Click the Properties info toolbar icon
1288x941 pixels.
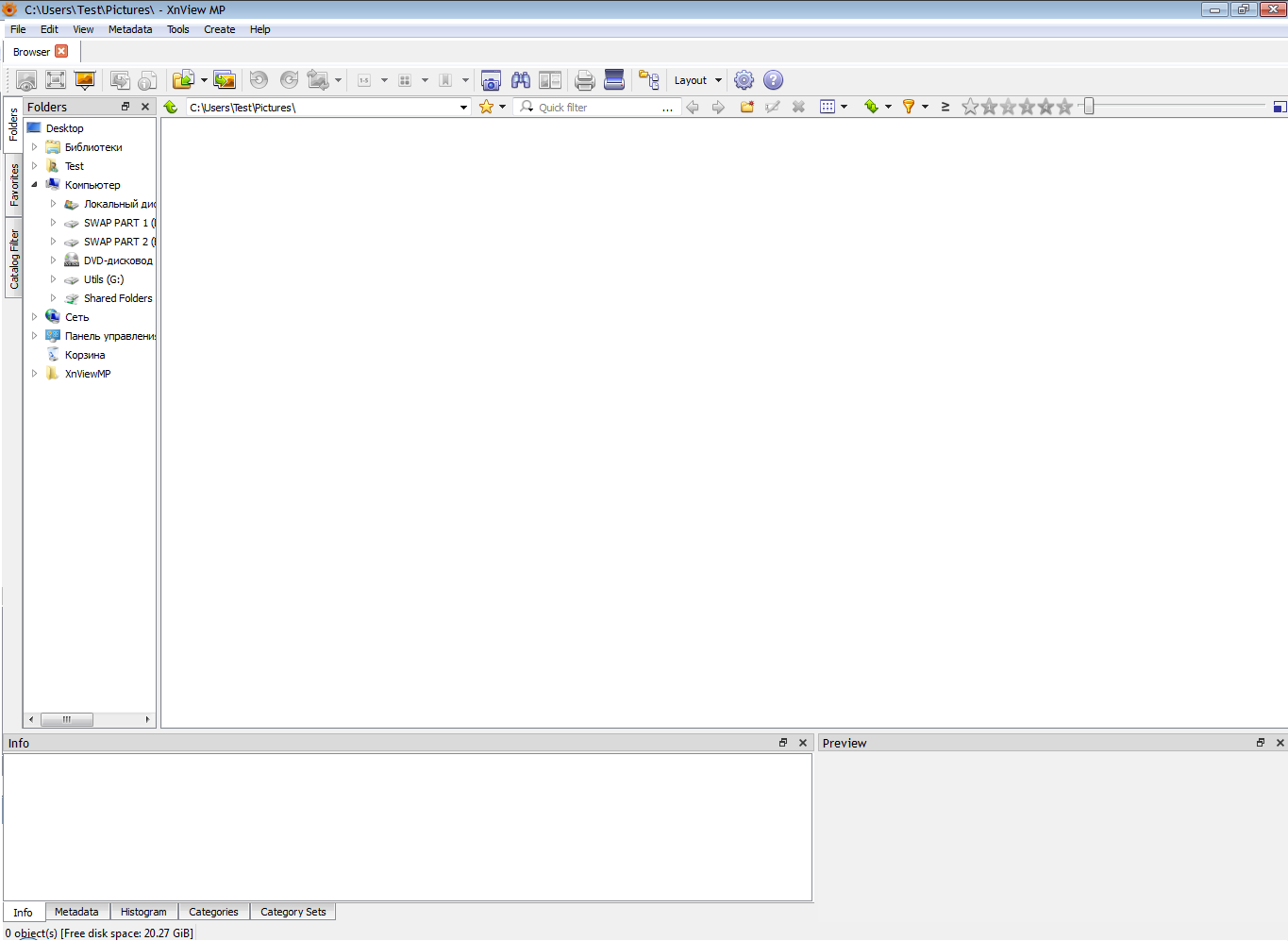pyautogui.click(x=148, y=80)
